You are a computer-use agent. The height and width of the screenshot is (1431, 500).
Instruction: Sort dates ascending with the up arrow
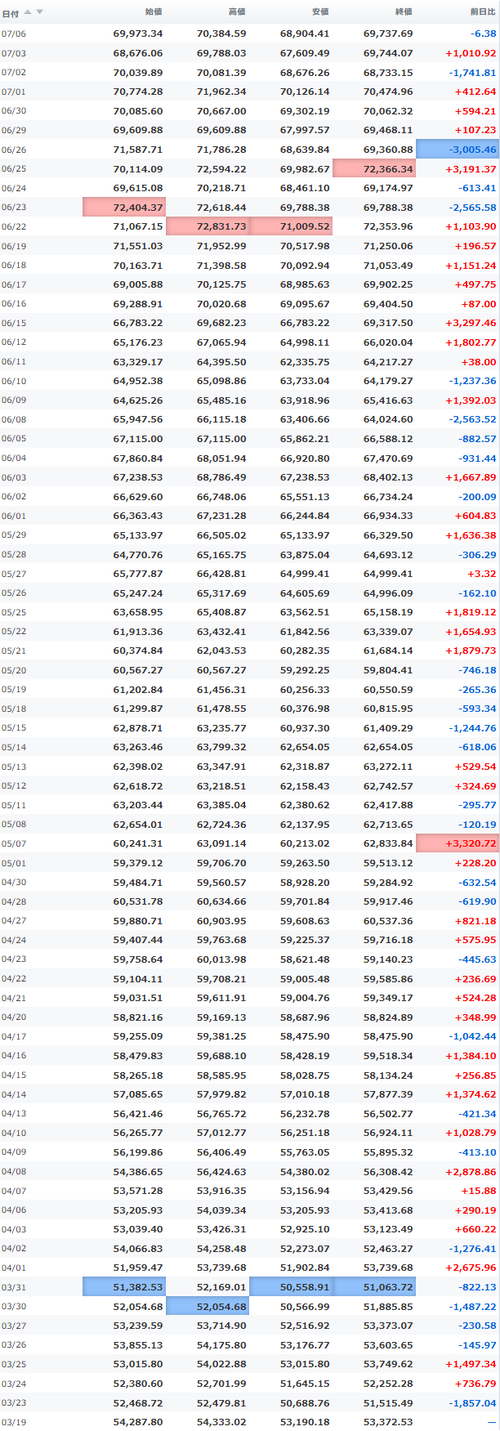28,12
